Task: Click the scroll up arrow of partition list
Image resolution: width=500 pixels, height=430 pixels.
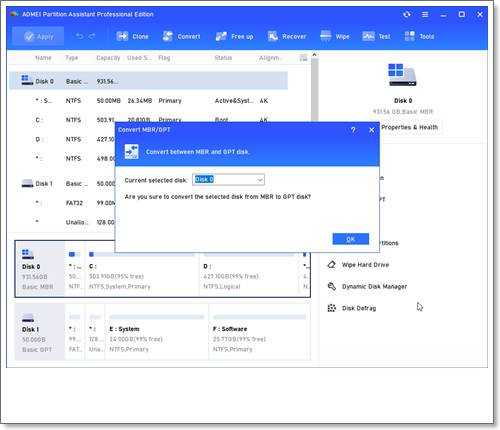Action: coord(314,55)
